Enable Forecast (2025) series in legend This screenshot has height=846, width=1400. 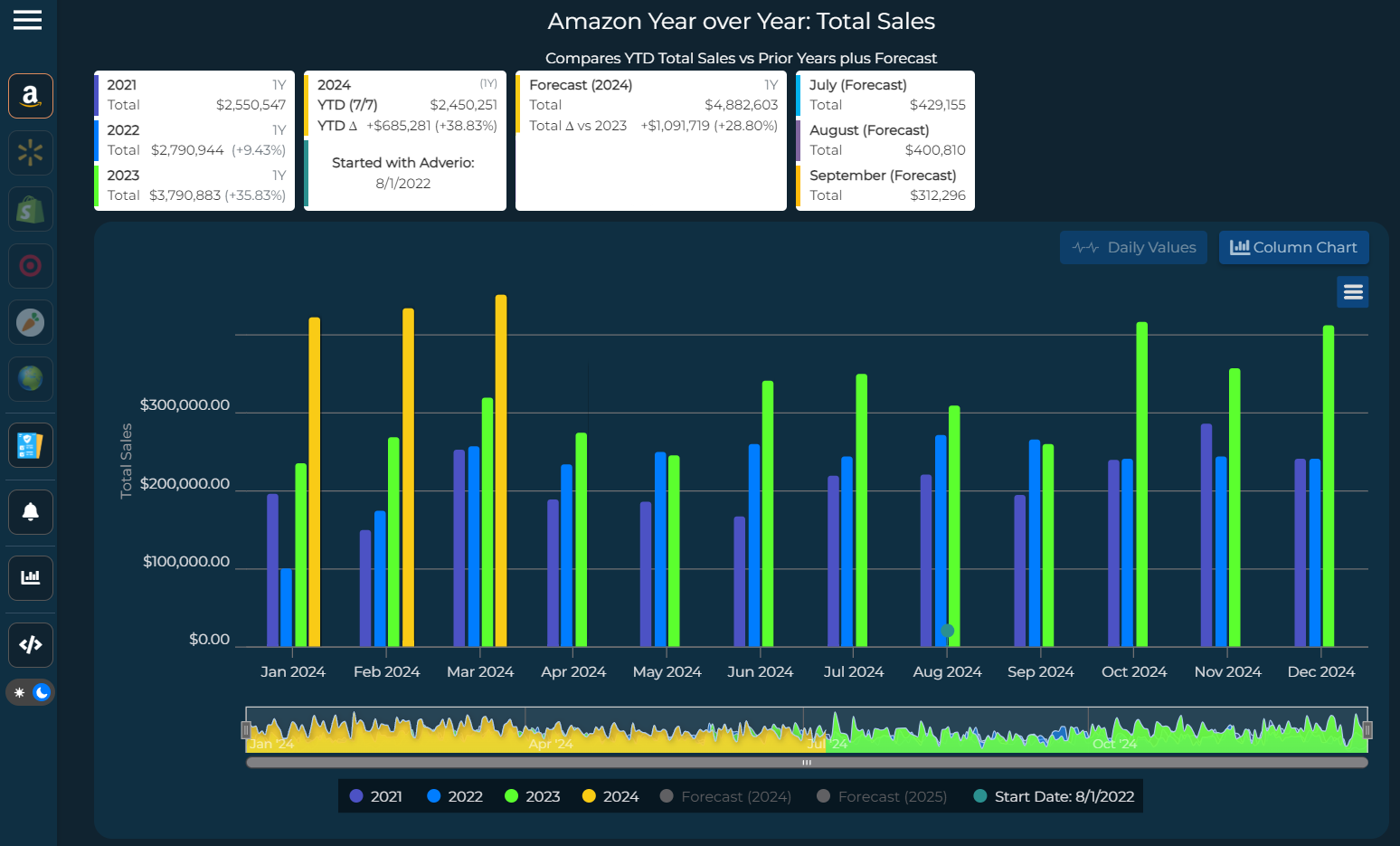point(882,796)
